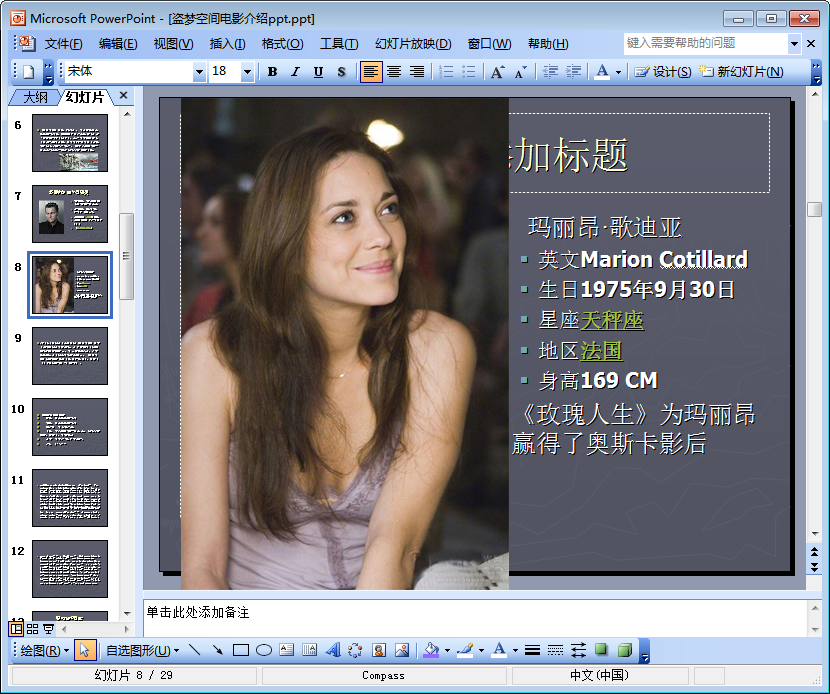
Task: Open the font size dropdown
Action: tap(248, 72)
